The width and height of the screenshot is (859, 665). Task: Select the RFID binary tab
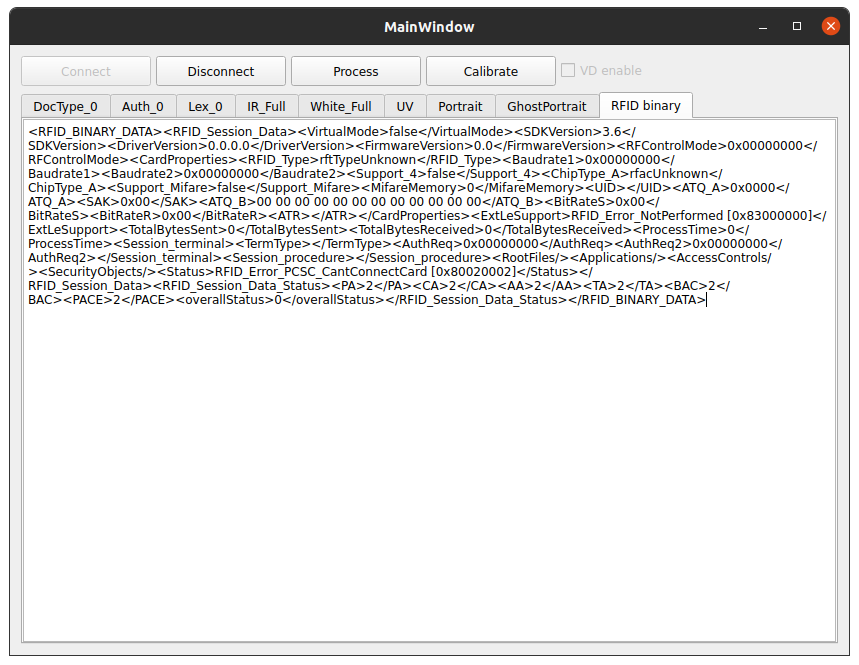coord(646,105)
